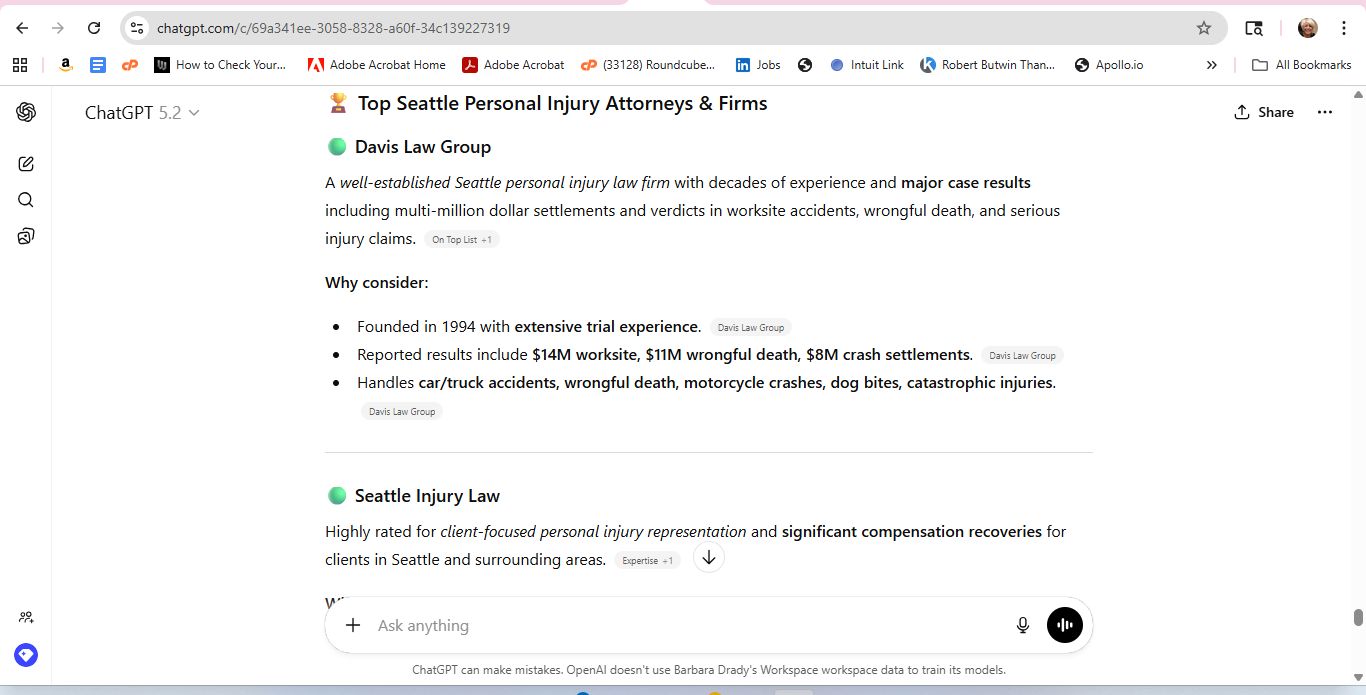Image resolution: width=1366 pixels, height=695 pixels.
Task: Open the Intuit Link bookmark
Action: click(866, 65)
